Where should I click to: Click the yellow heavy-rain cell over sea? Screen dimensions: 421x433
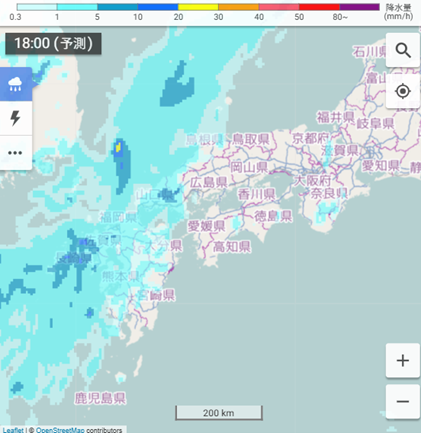118,147
